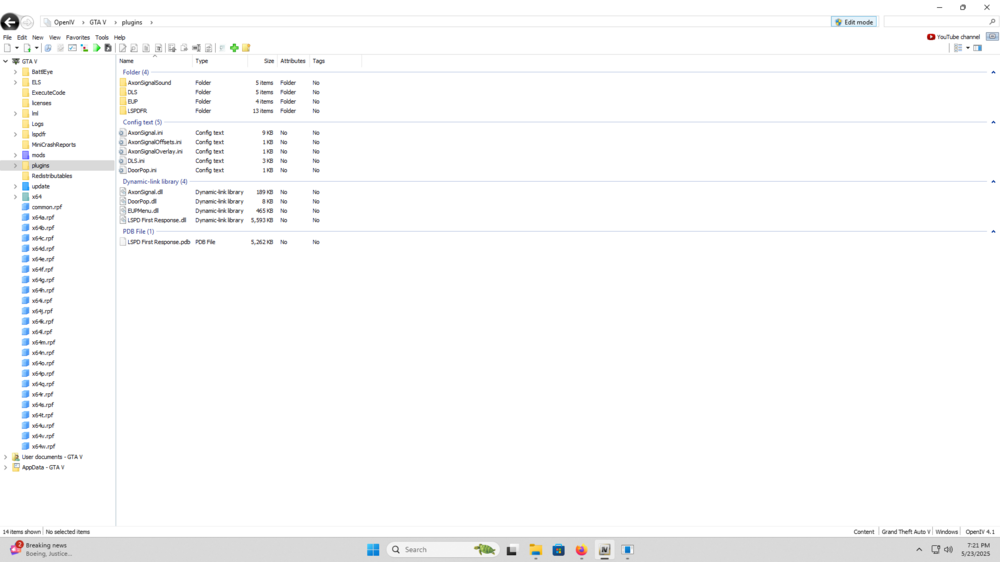Screen dimensions: 1000x562
Task: Click the add file icon with green arrow
Action: (x=27, y=48)
